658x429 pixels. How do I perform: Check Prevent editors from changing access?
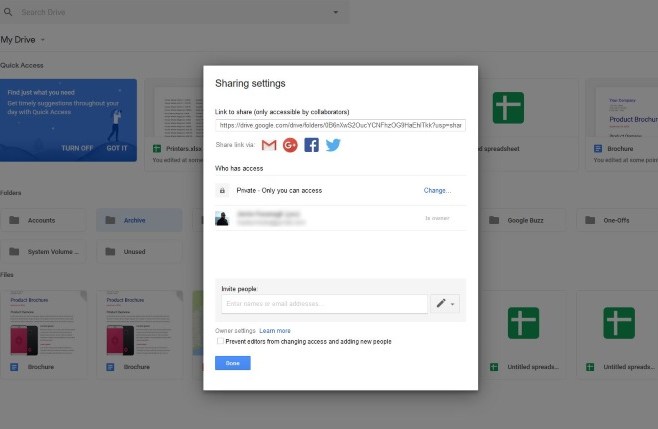(220, 341)
